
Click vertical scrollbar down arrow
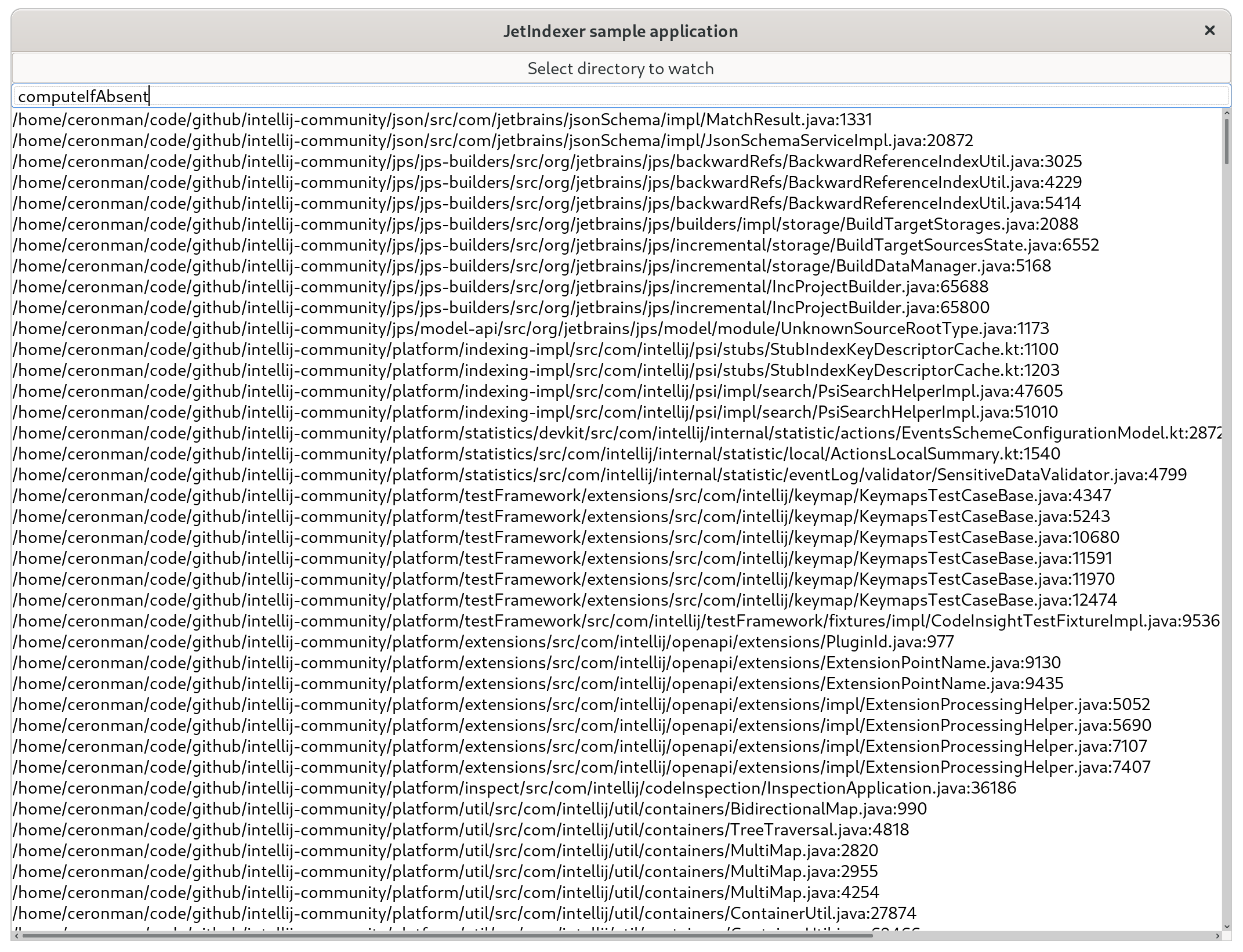pos(1226,926)
